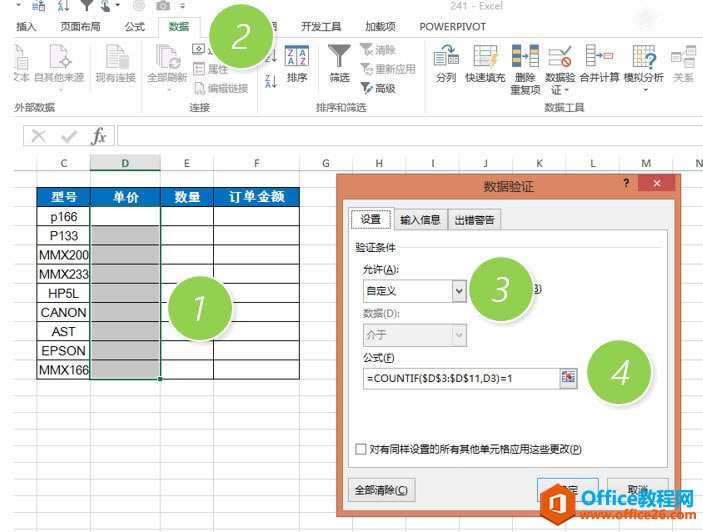Click the 订单金额 header cell
This screenshot has height=532, width=703.
click(x=256, y=197)
